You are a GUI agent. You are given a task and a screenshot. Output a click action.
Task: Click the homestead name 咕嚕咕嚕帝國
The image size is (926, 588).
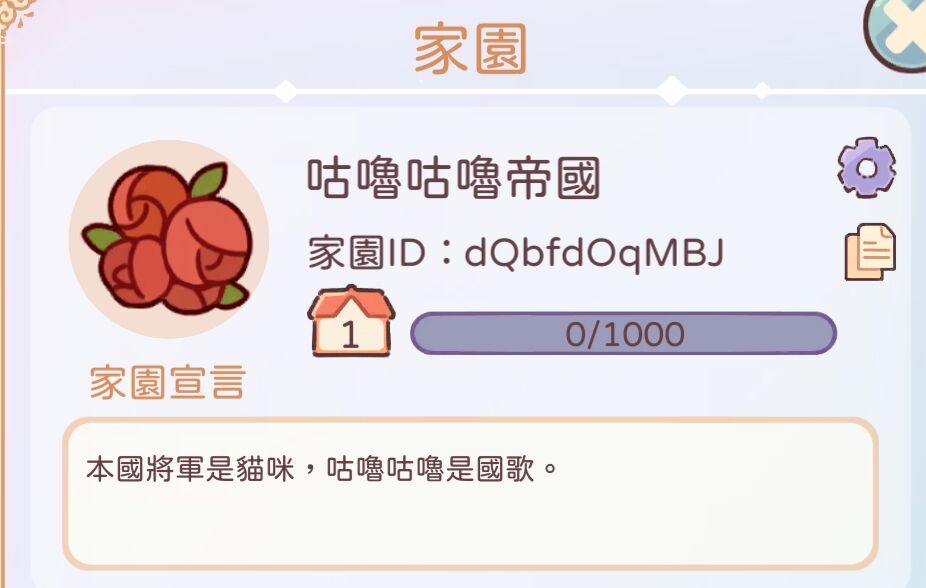pos(454,178)
